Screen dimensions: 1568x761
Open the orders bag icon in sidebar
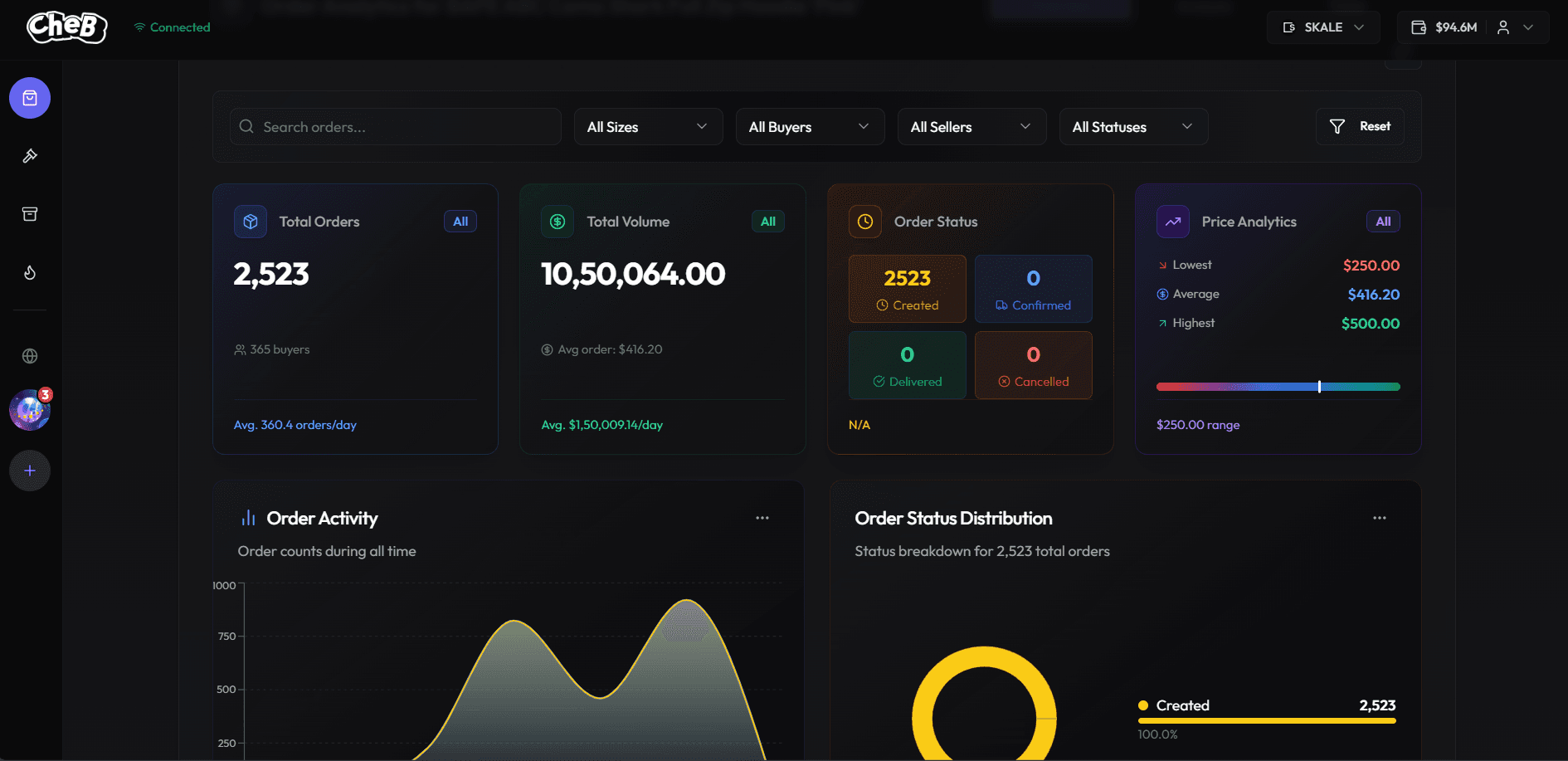[x=30, y=99]
